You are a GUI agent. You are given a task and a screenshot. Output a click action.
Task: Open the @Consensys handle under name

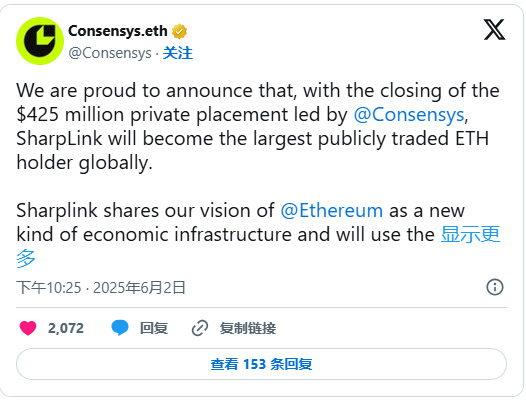pos(110,53)
